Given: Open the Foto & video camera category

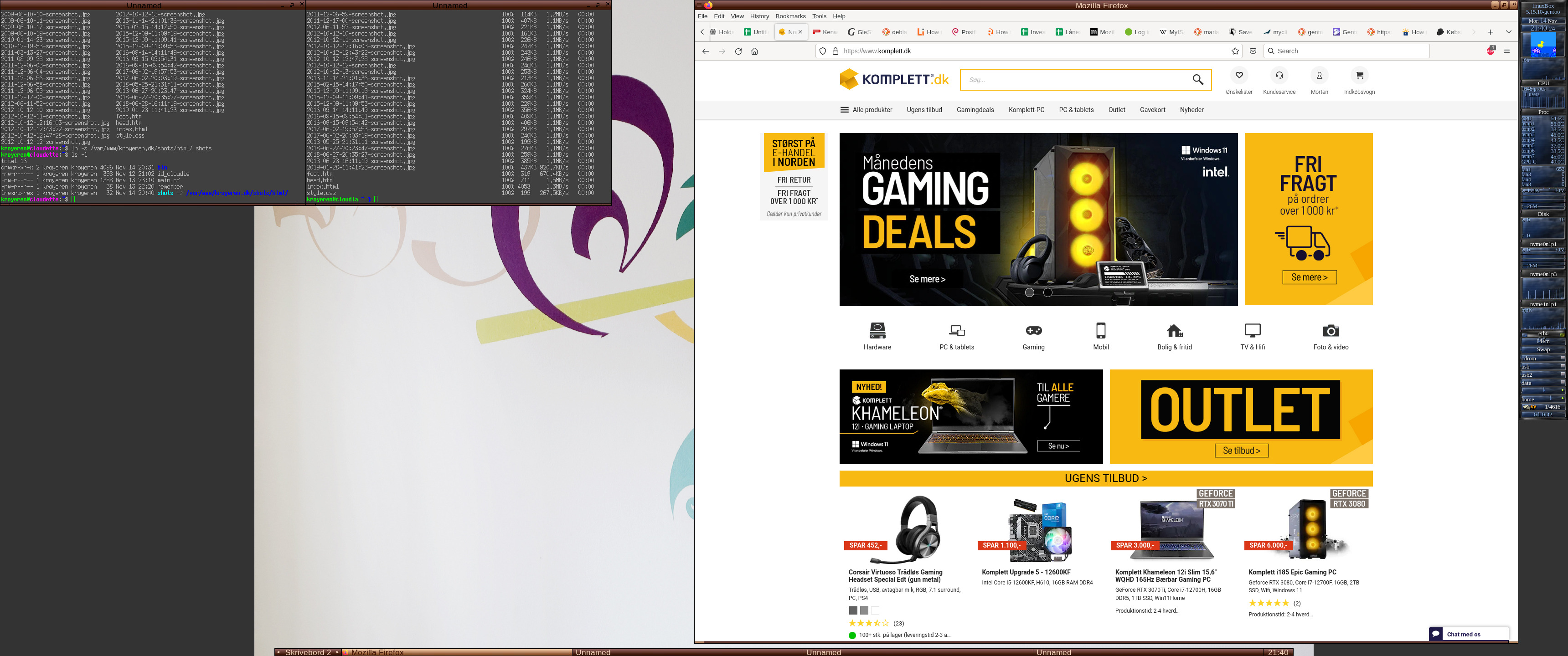Looking at the screenshot, I should point(1330,330).
